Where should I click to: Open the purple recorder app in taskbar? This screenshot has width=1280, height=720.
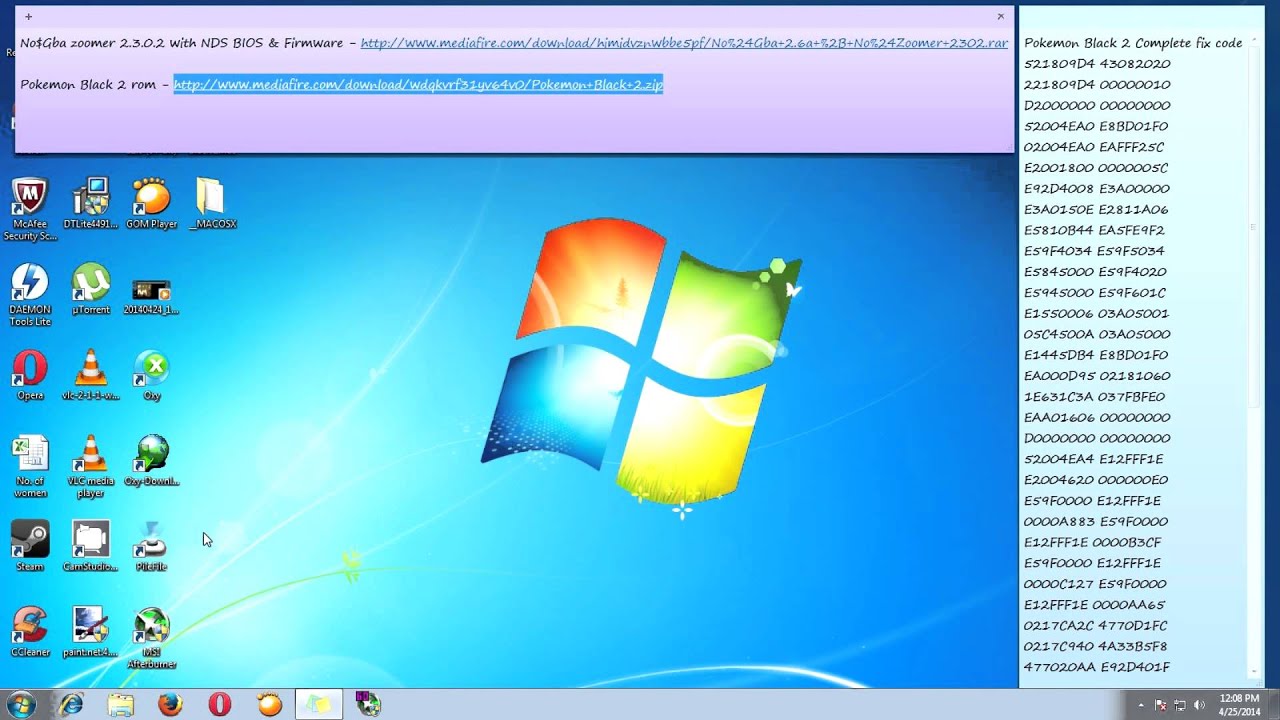(x=368, y=704)
